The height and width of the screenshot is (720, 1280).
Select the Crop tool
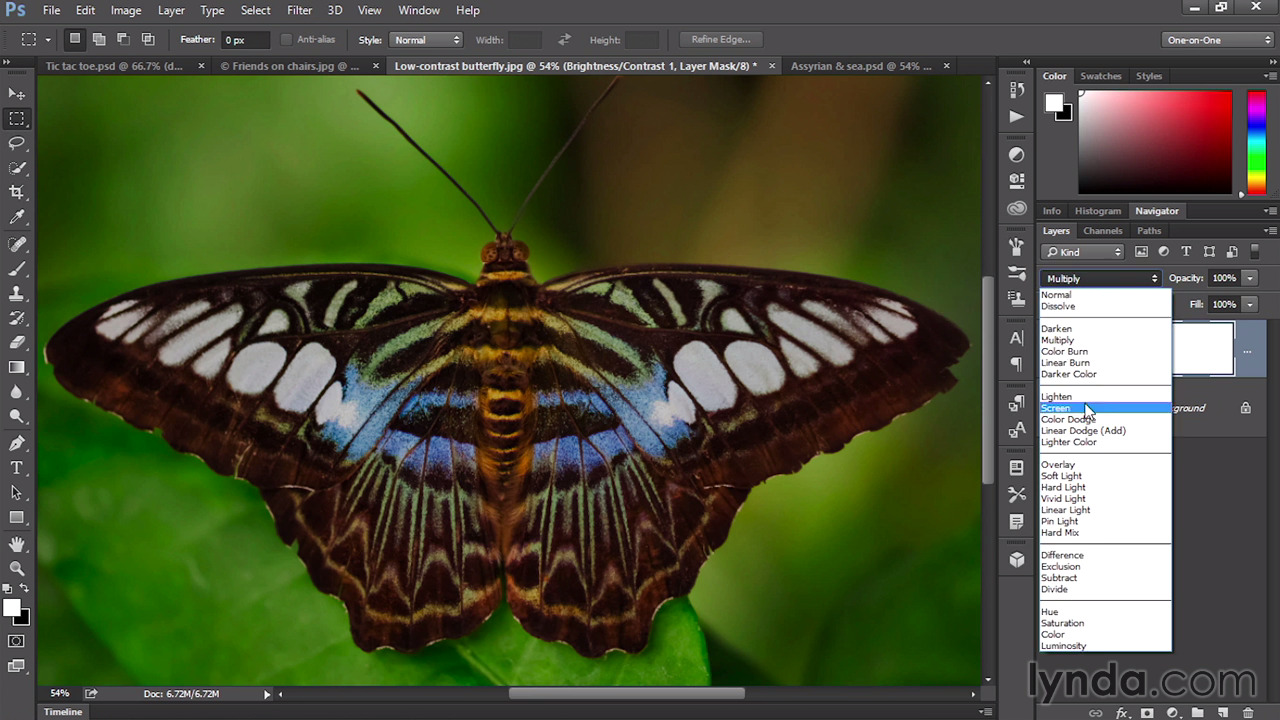coord(17,192)
